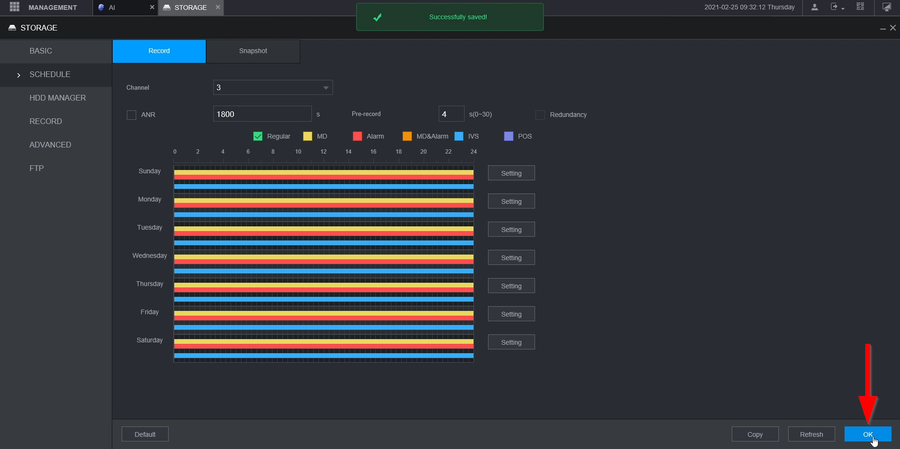Screen dimensions: 900x449
Task: Open the Channel dropdown
Action: click(x=272, y=88)
